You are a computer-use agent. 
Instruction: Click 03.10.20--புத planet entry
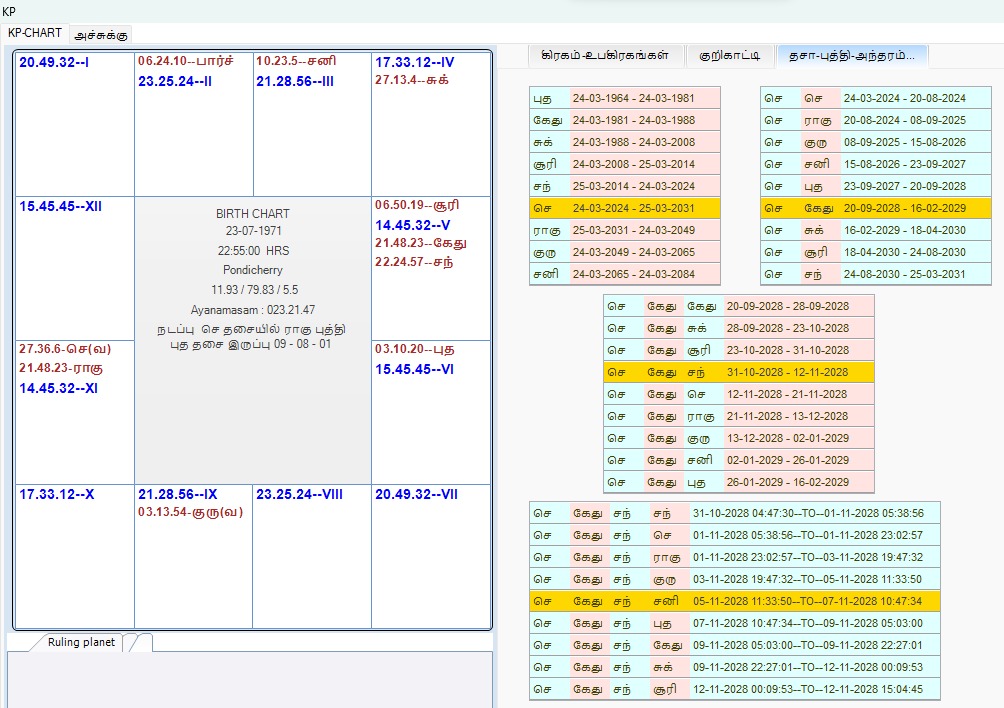pos(415,349)
